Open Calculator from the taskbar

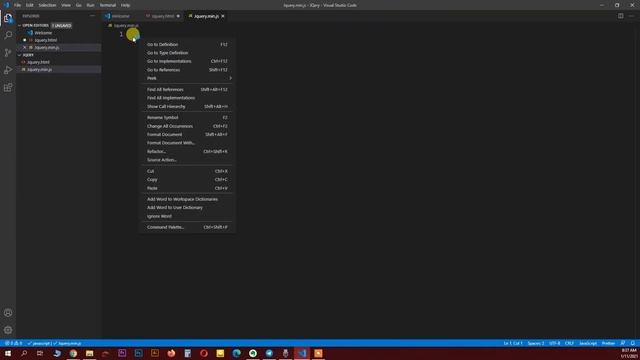187,353
